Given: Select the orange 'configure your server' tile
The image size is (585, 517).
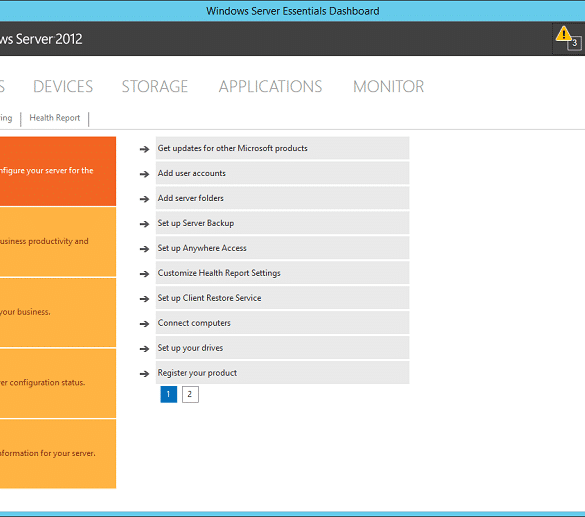Looking at the screenshot, I should 58,171.
